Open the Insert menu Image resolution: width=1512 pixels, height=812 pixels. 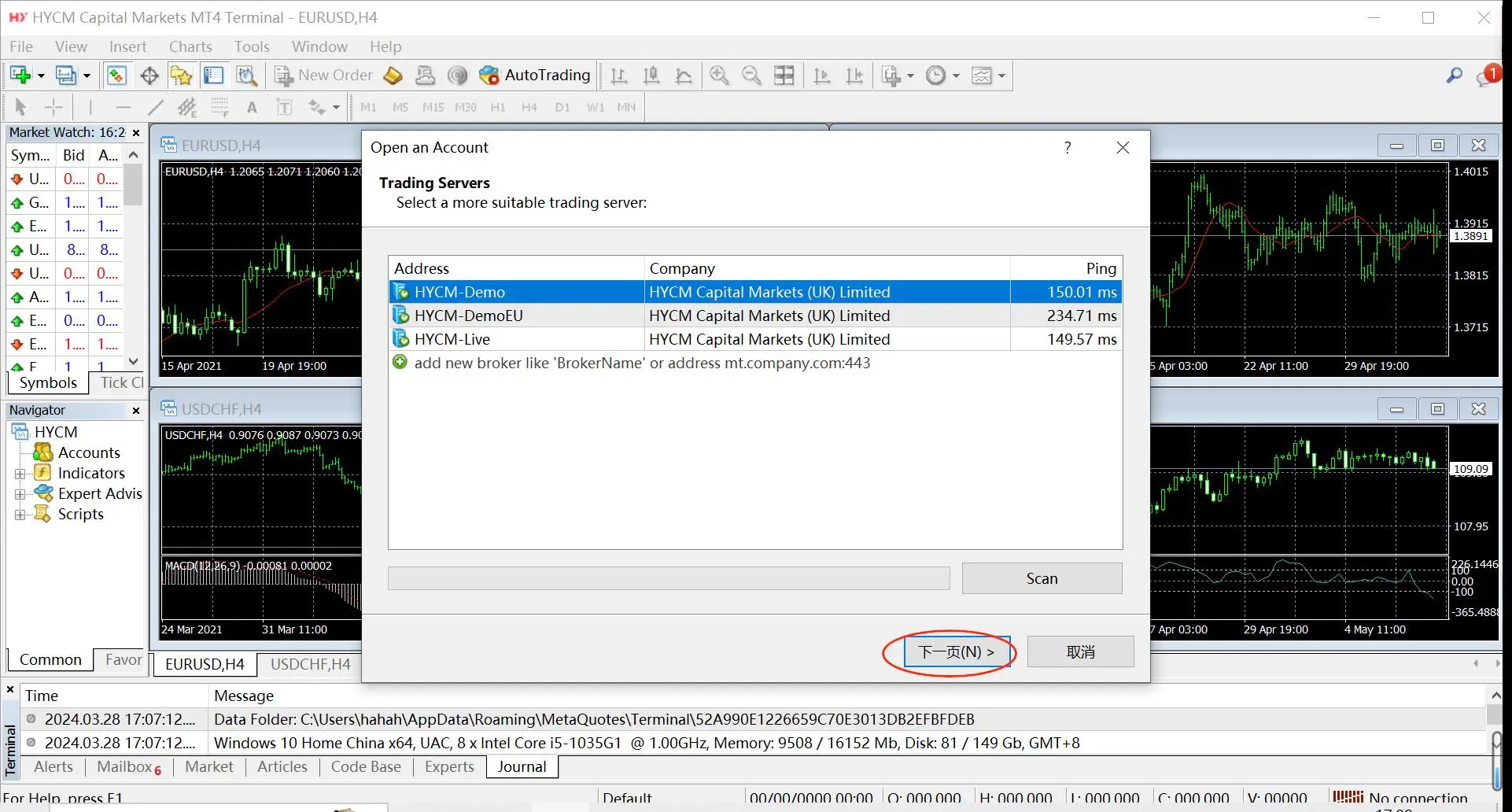(x=127, y=46)
